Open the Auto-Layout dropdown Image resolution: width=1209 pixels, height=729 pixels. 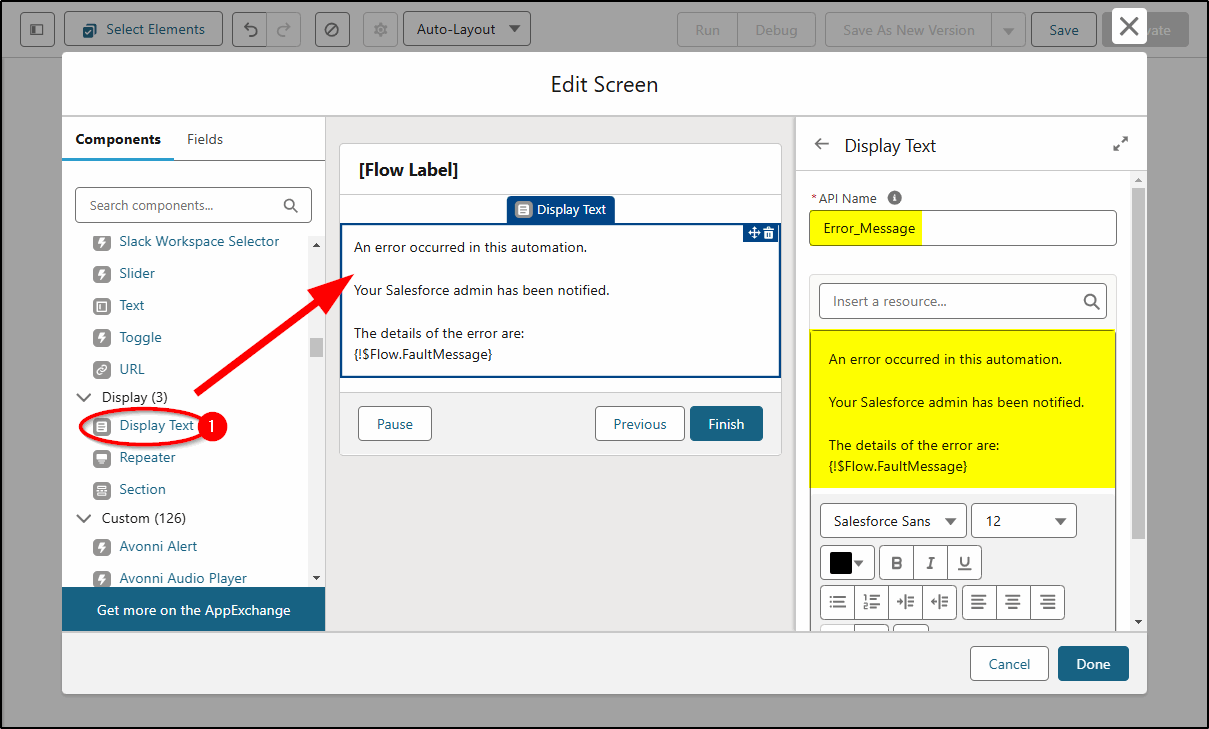[x=466, y=29]
